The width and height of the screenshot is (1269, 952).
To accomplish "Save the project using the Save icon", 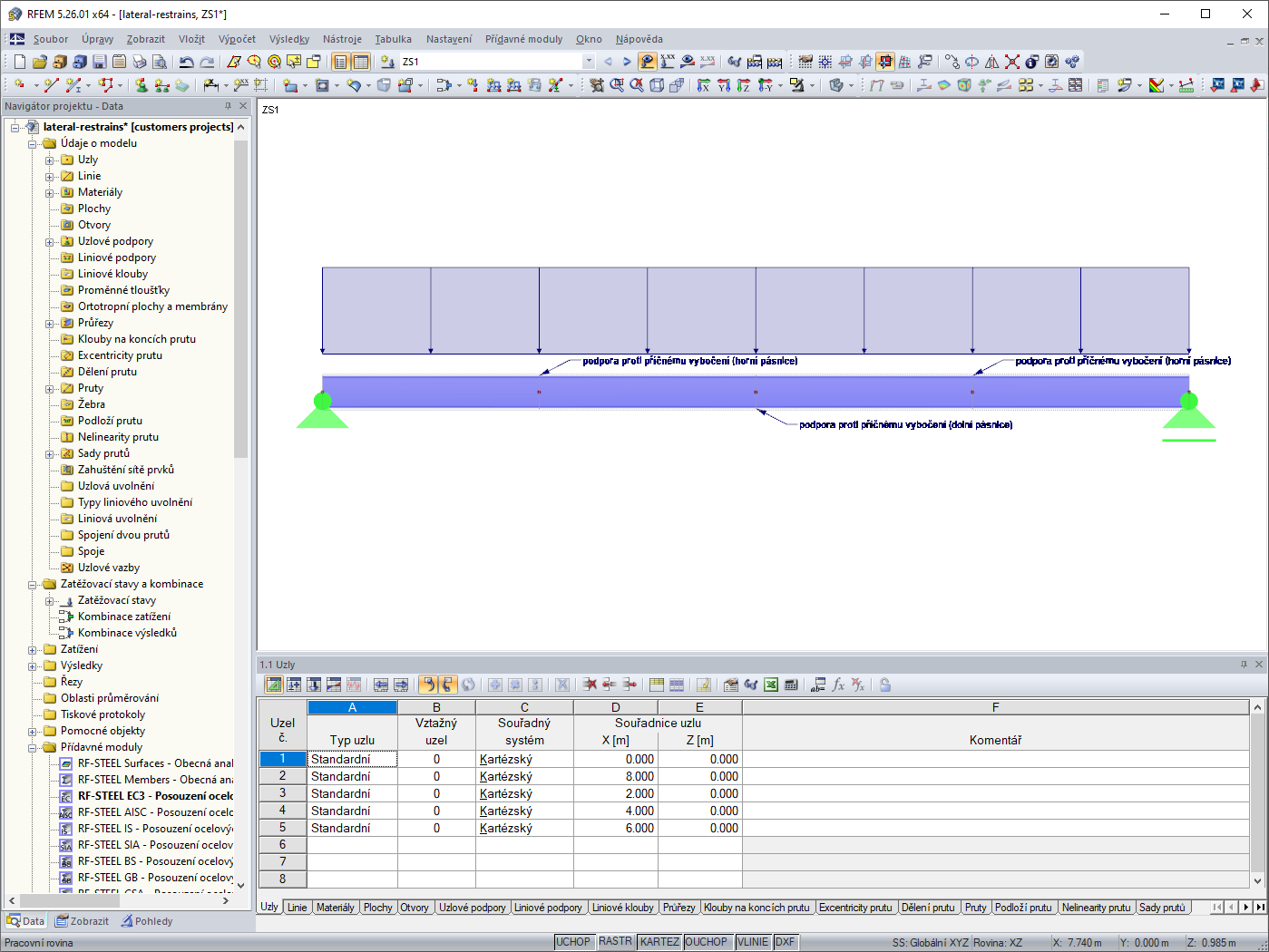I will coord(101,61).
